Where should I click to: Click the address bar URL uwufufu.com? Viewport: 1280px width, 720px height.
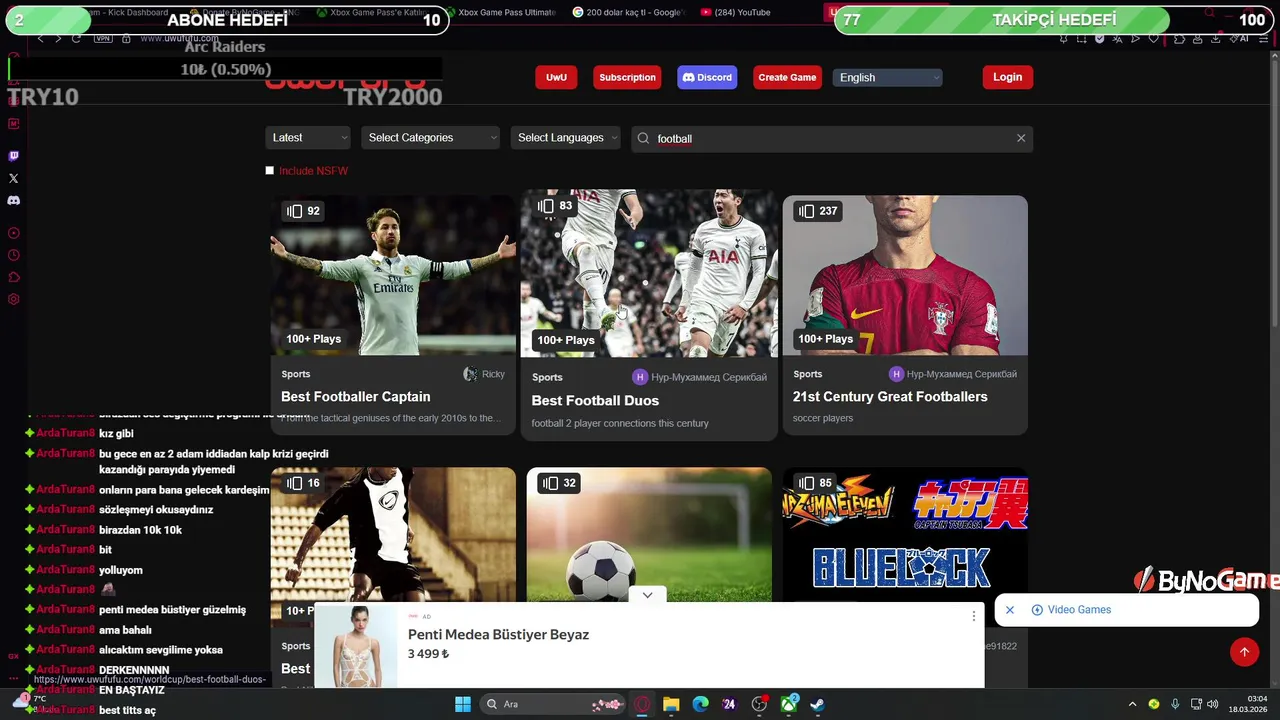[179, 38]
